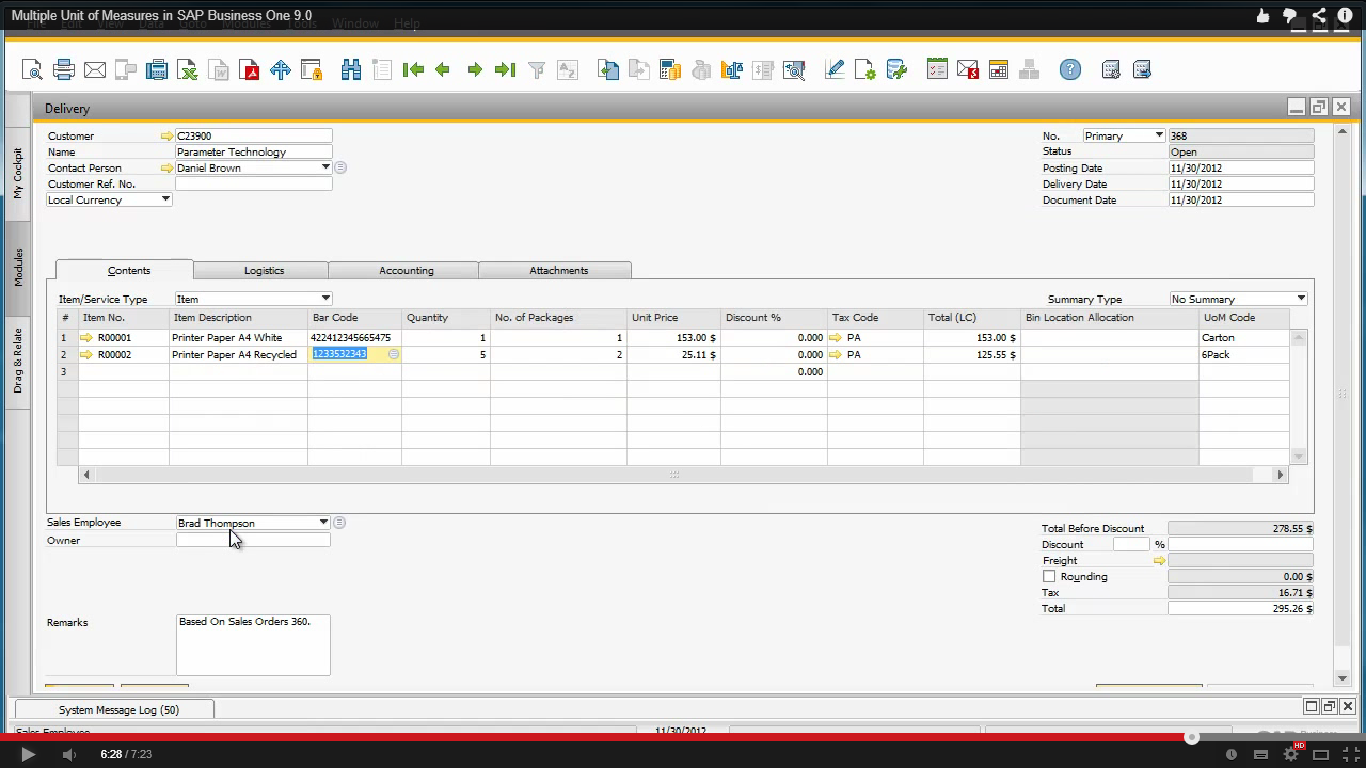Open the Sales Employee dropdown
This screenshot has height=768, width=1366.
click(324, 523)
